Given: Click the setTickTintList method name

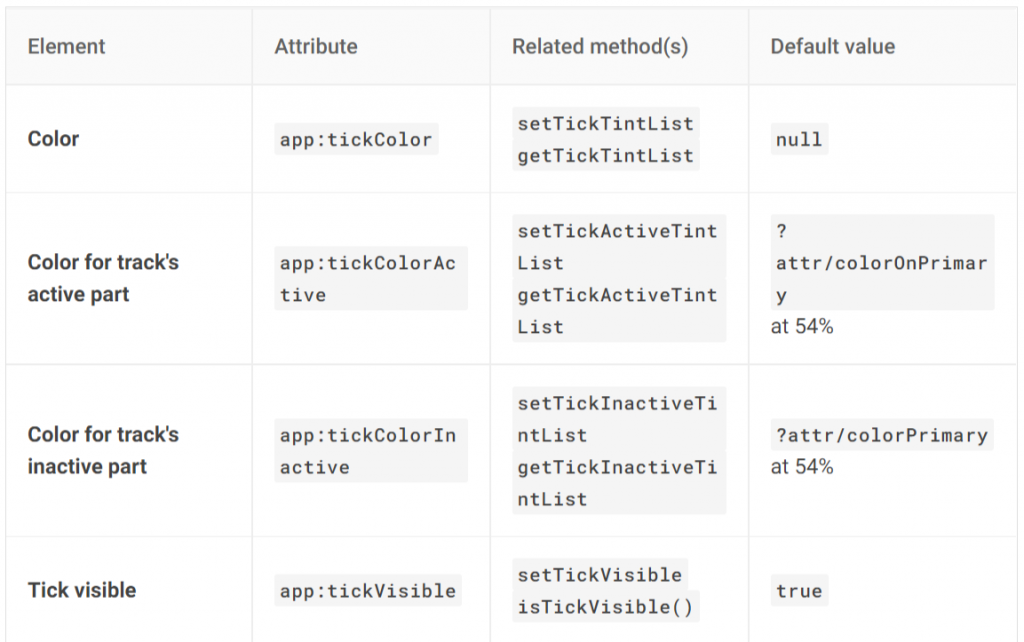Looking at the screenshot, I should click(605, 124).
